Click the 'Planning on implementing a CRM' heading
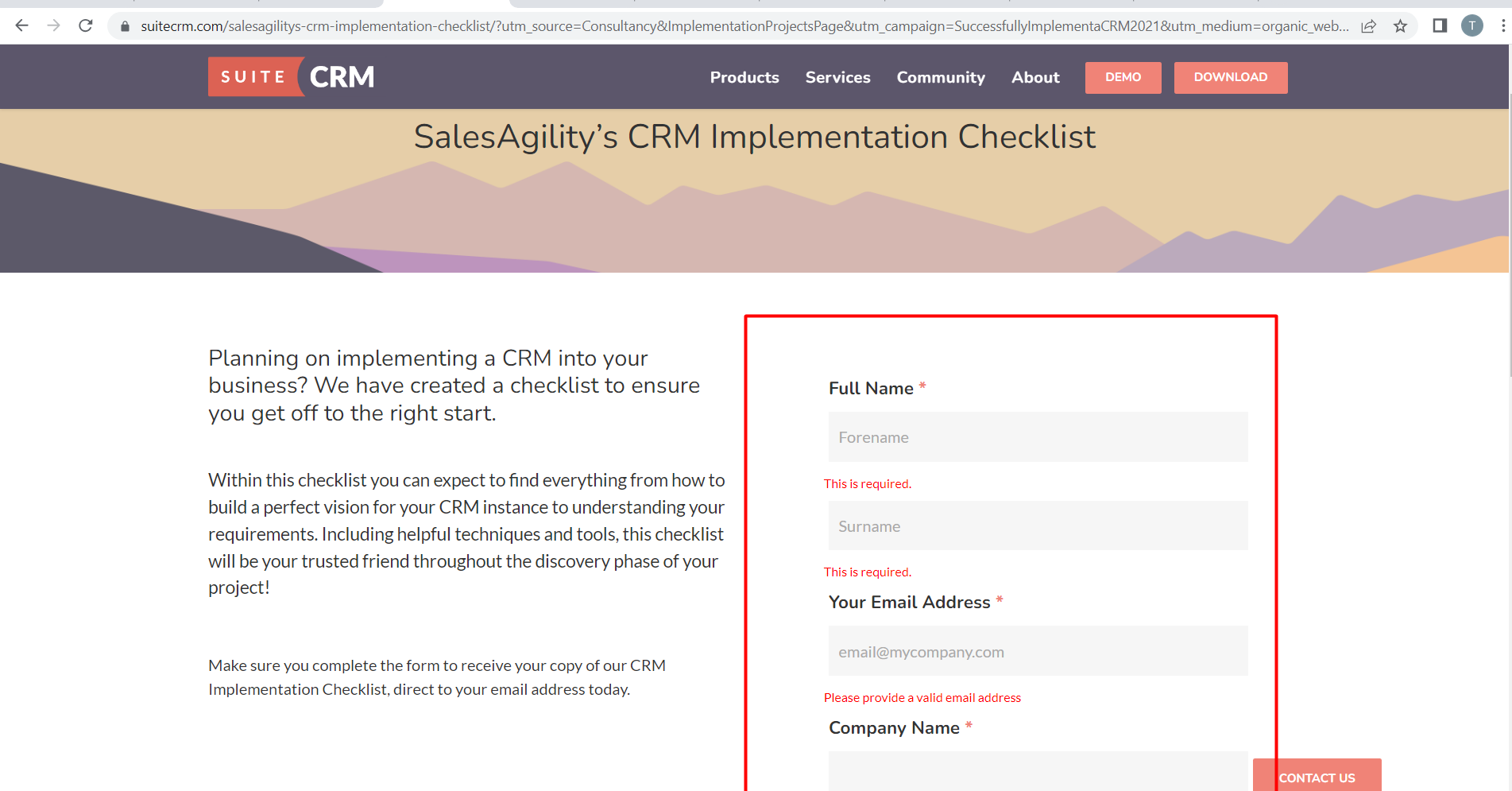 coord(454,386)
